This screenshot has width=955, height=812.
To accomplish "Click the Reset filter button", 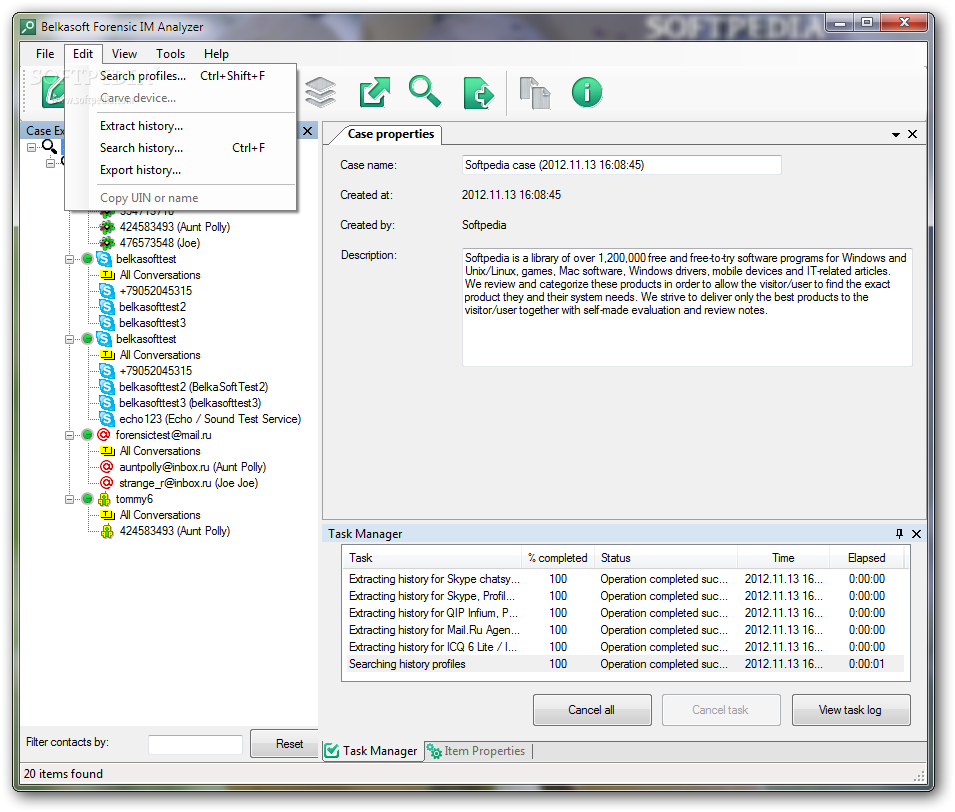I will (x=285, y=743).
